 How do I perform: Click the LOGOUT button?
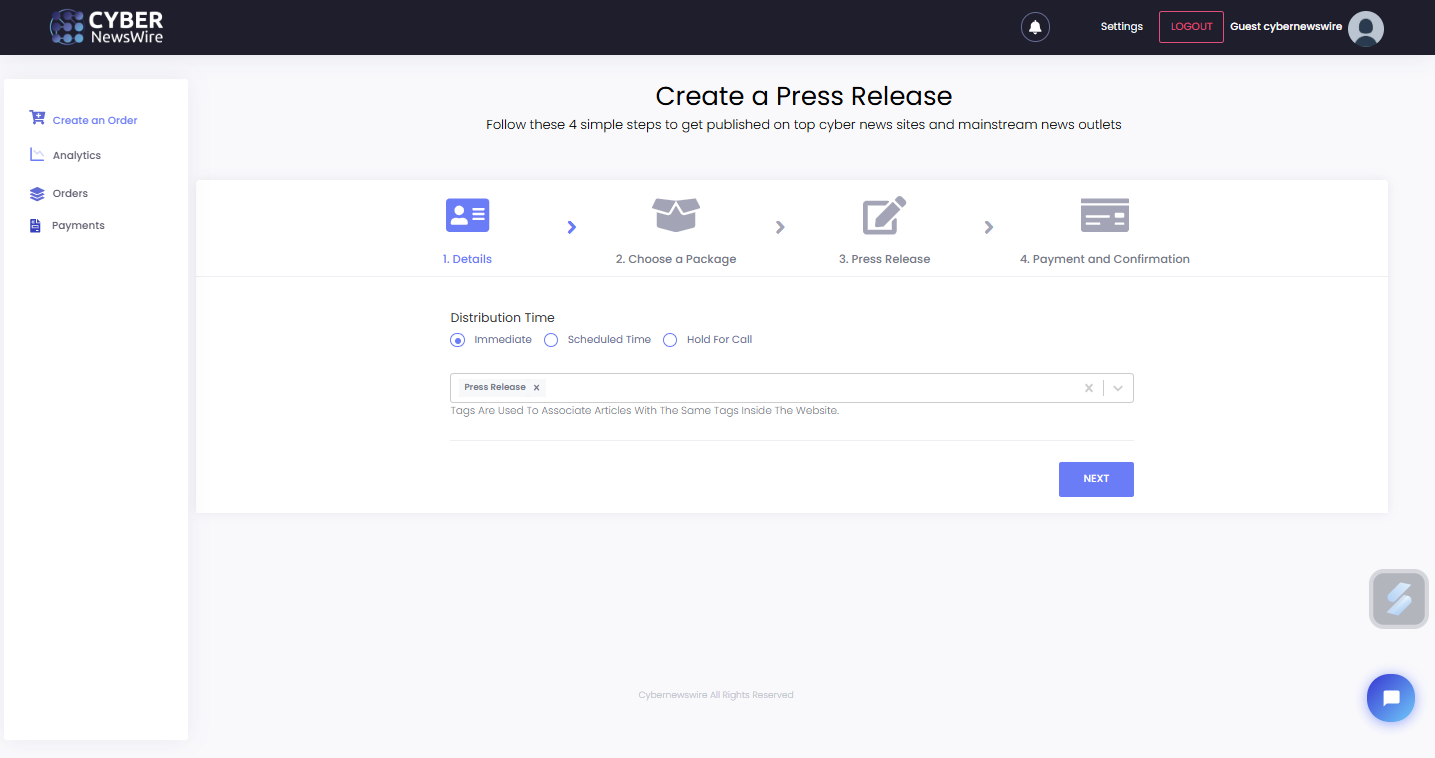pos(1190,27)
